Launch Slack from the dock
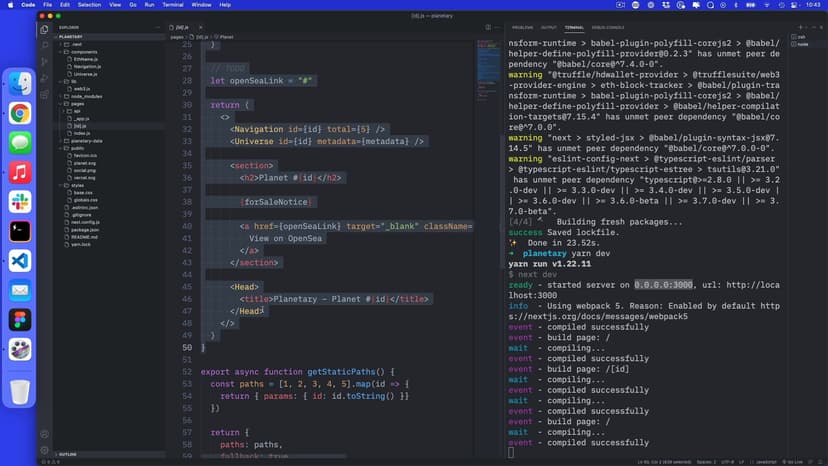The height and width of the screenshot is (466, 828). point(20,201)
